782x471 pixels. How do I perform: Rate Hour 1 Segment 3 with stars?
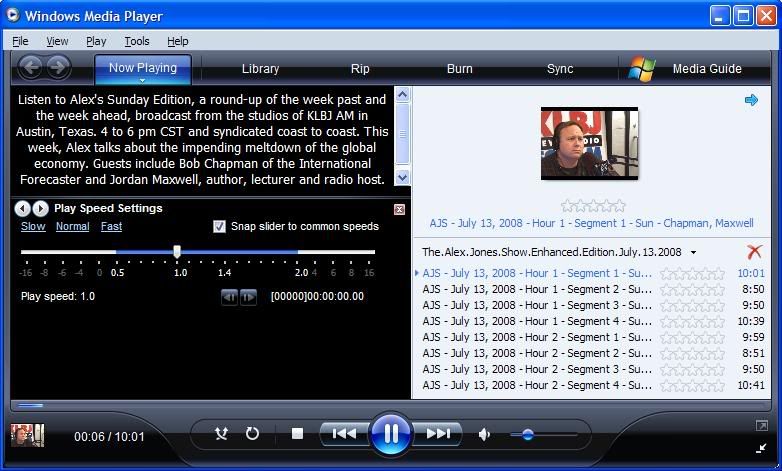click(692, 305)
